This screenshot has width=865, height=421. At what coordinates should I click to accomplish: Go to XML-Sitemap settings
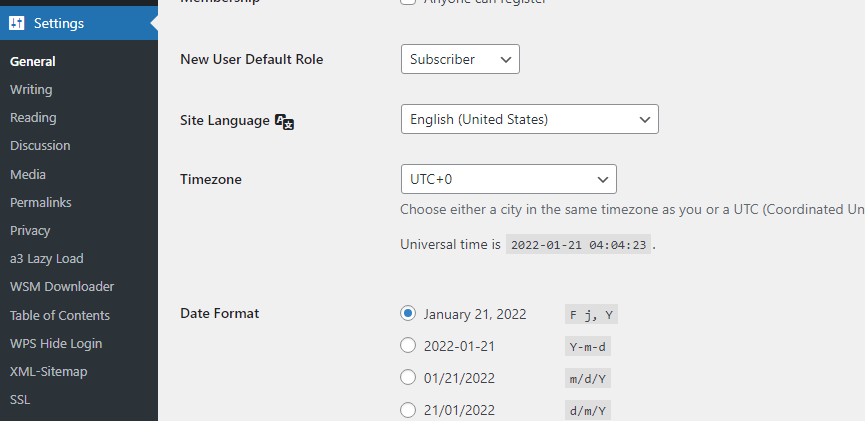49,371
